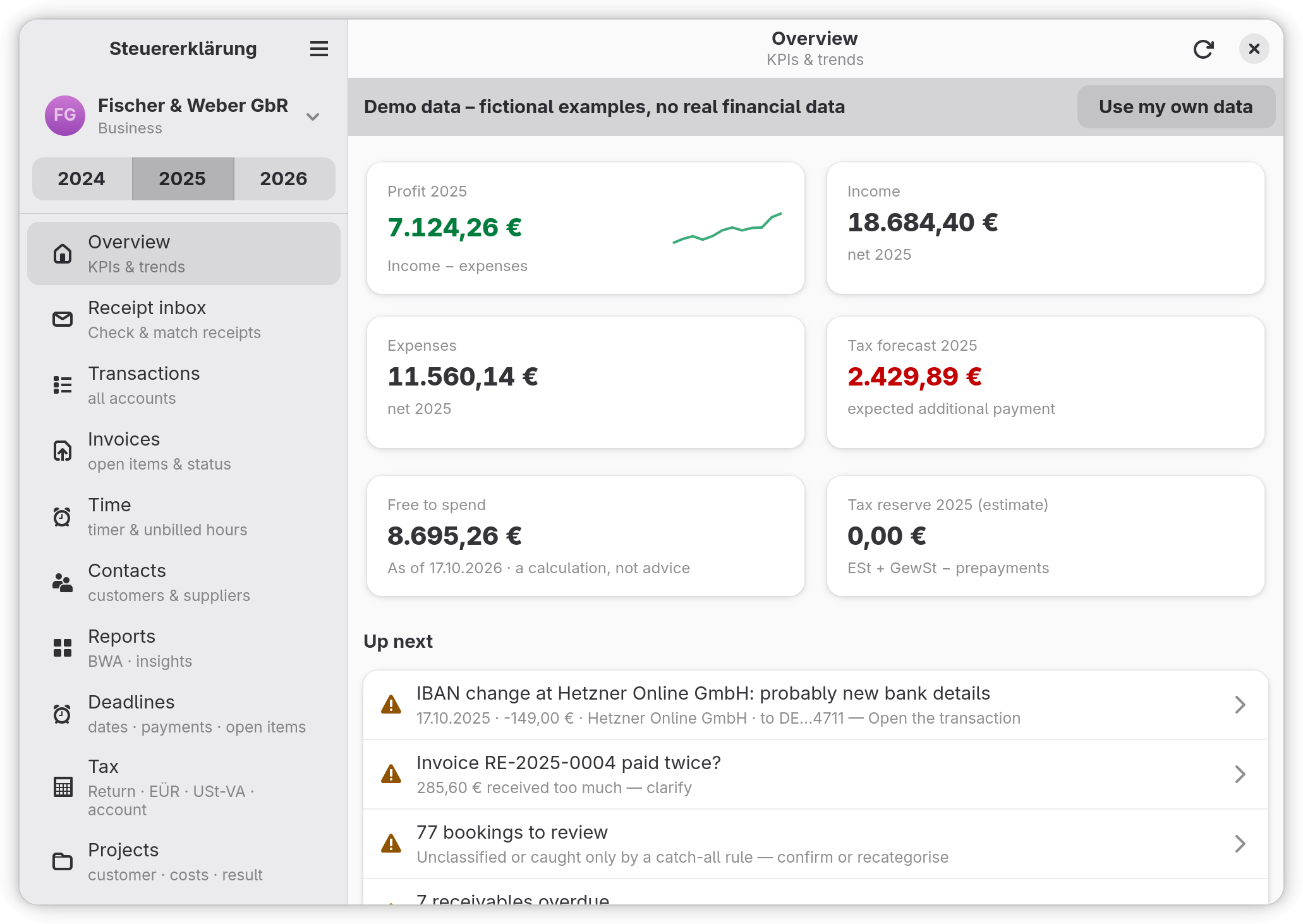The height and width of the screenshot is (924, 1303).
Task: Open the Income 18.684,40 € card
Action: (1046, 228)
